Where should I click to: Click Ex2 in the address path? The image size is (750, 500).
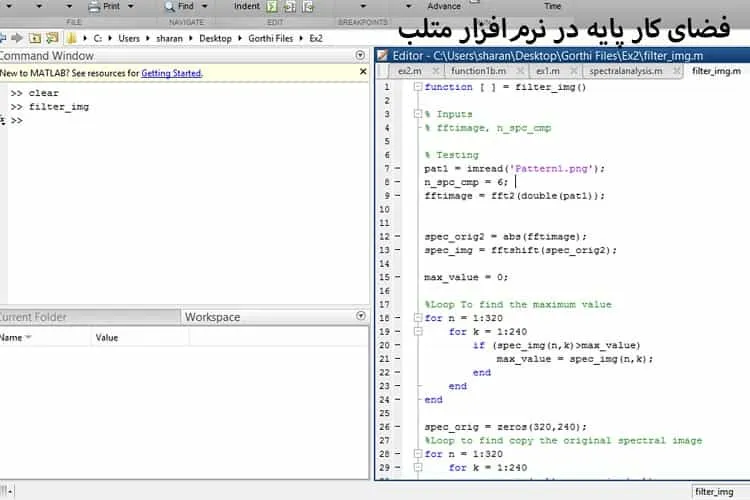[x=316, y=38]
